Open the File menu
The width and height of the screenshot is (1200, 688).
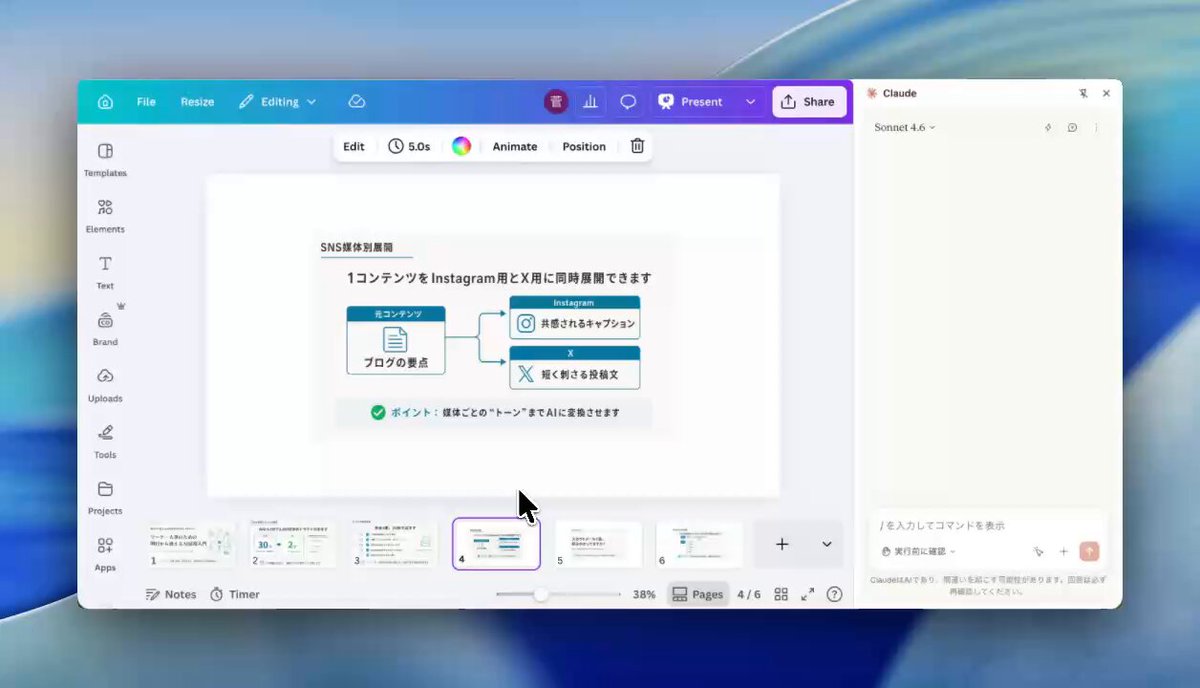[x=146, y=102]
